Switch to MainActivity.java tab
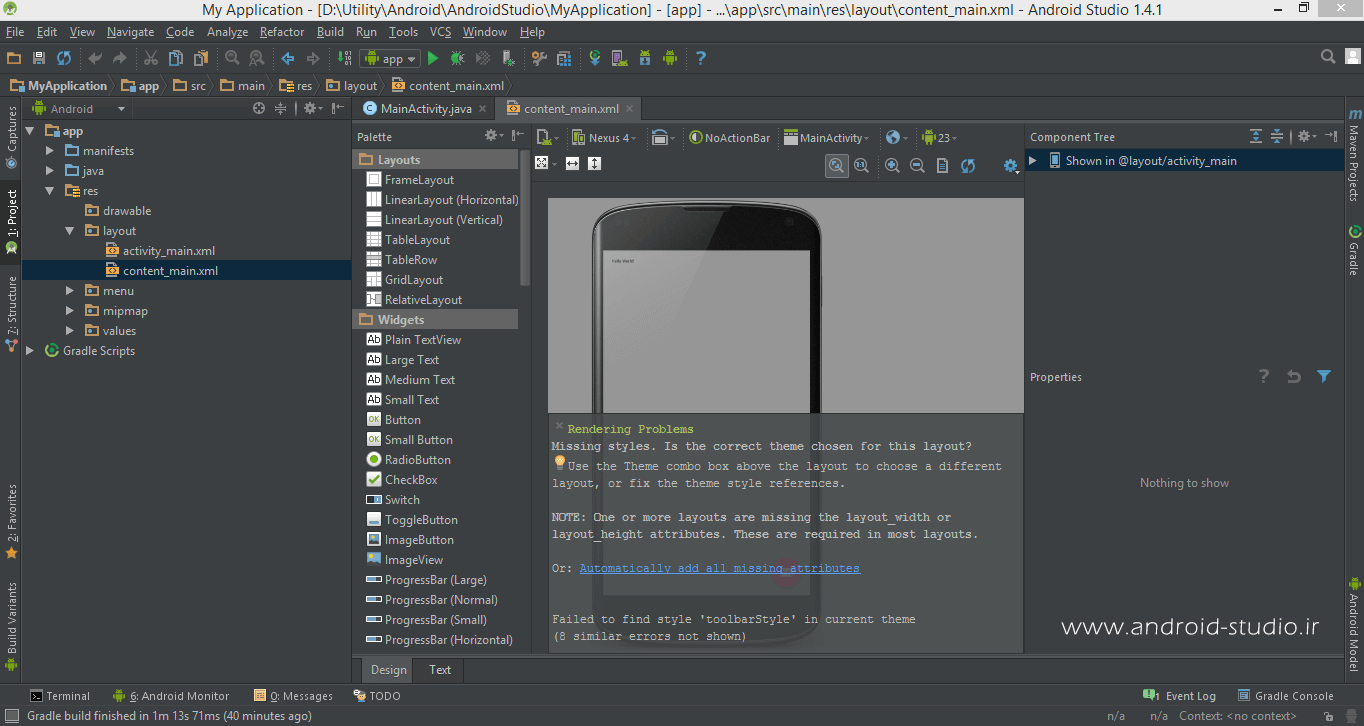Screen dimensions: 1364x726 pos(425,109)
